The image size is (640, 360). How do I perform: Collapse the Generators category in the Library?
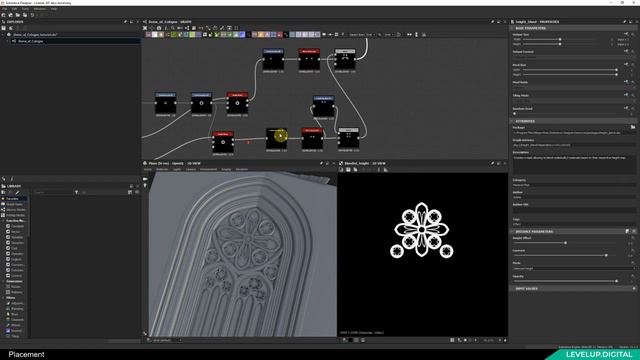(x=3, y=281)
